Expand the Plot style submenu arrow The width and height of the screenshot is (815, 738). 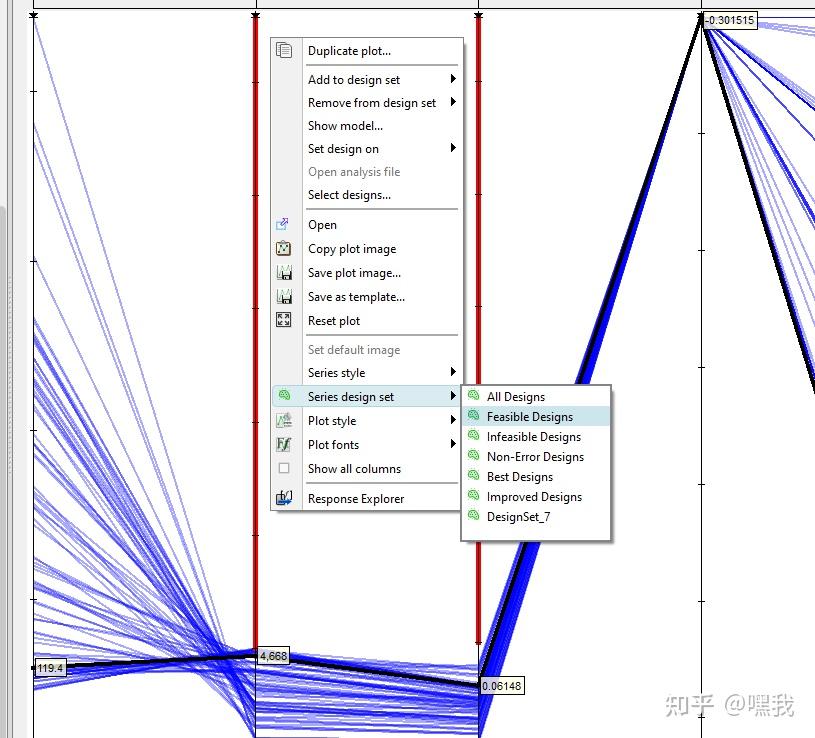pos(453,419)
